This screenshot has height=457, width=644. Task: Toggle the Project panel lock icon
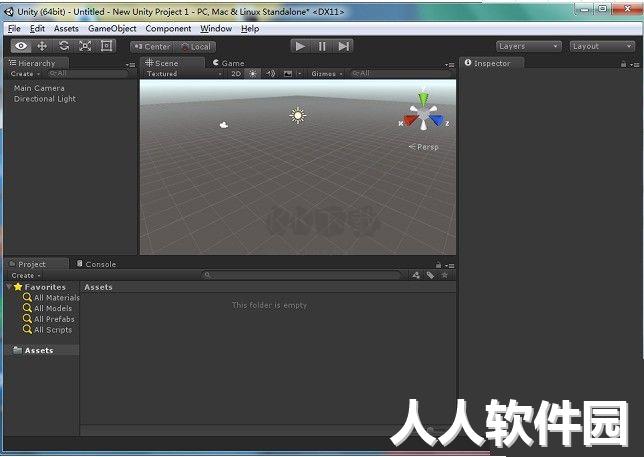438,265
